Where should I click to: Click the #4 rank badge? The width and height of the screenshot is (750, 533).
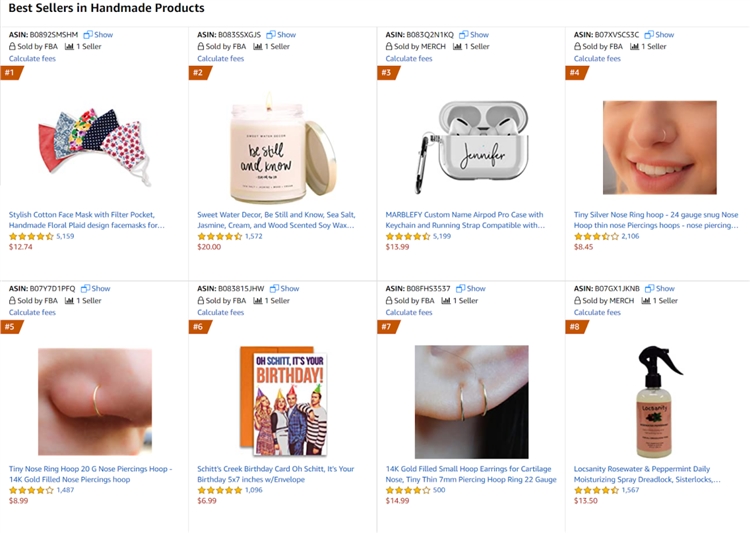click(575, 73)
